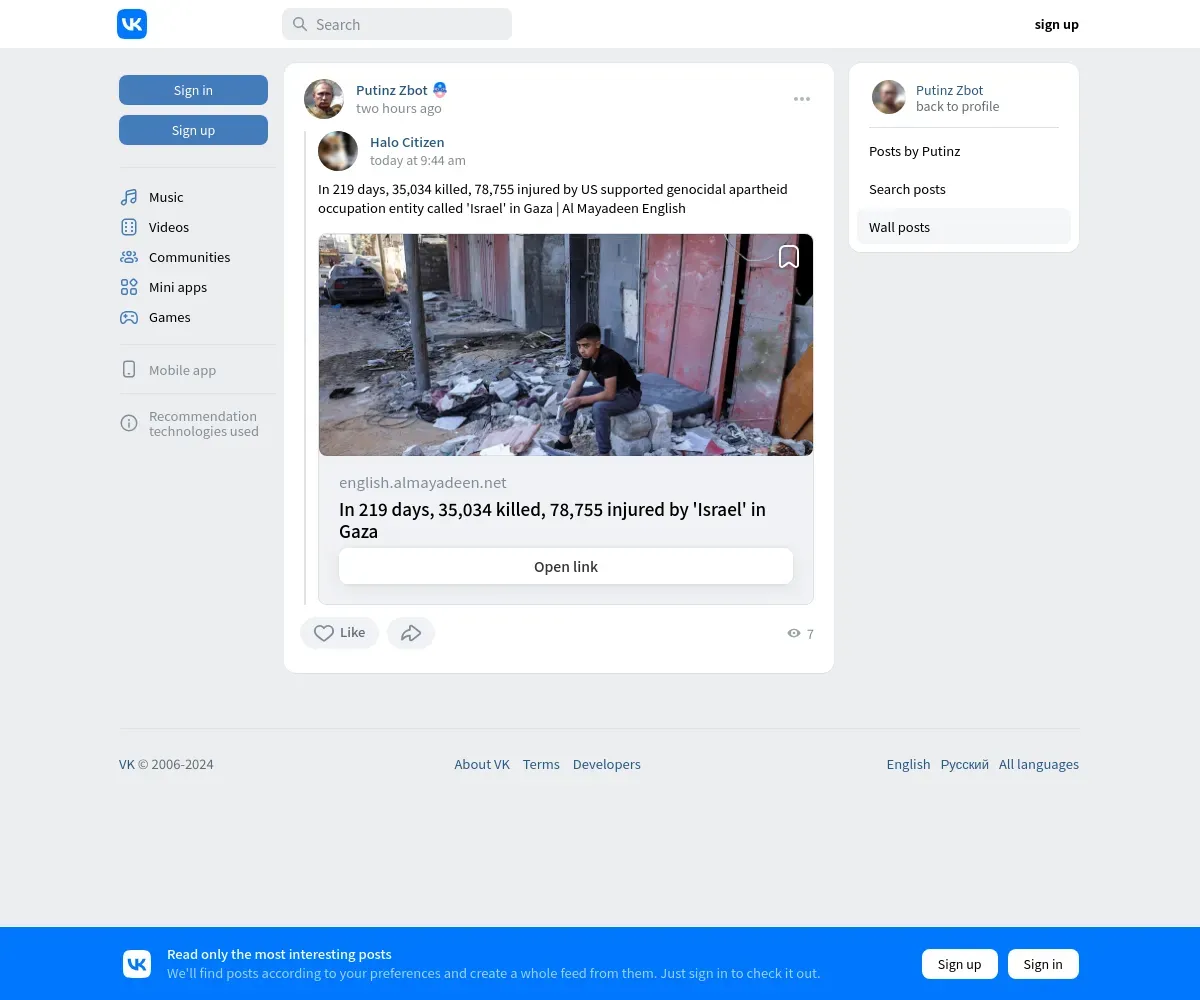The image size is (1200, 1000).
Task: Open the Developers footer link
Action: [607, 764]
